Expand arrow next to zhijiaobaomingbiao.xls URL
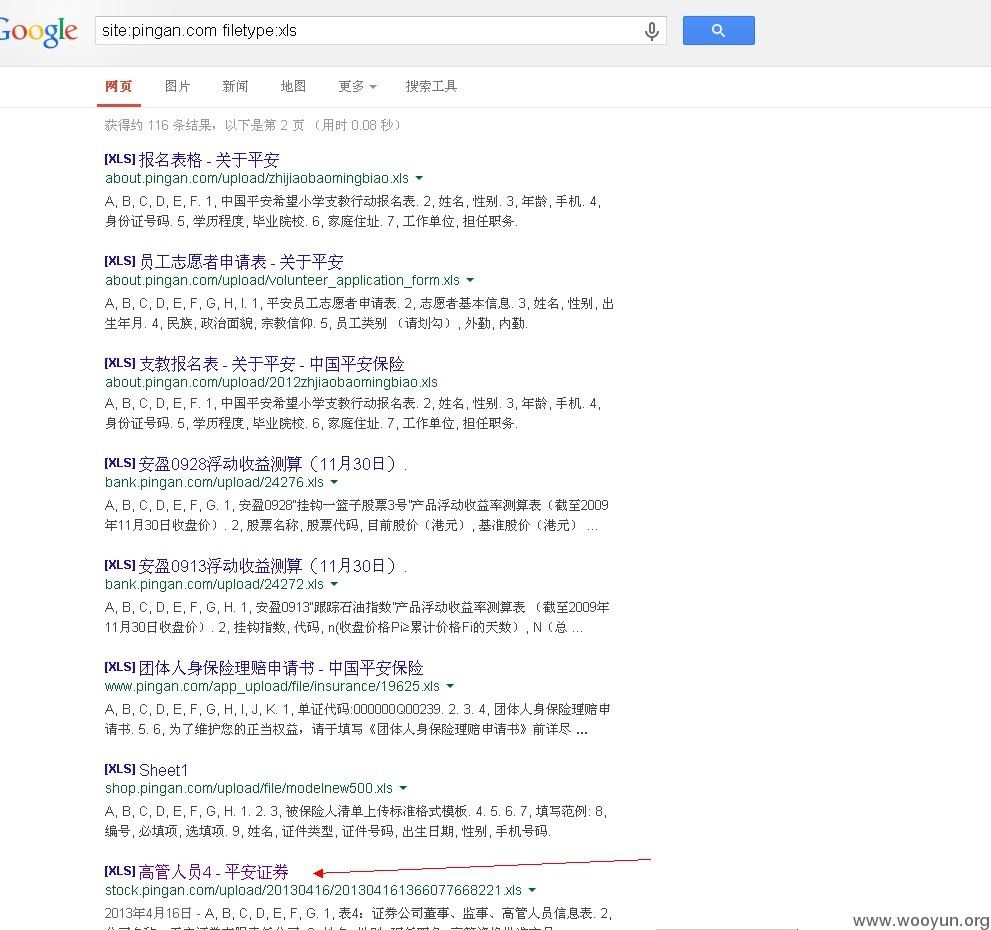This screenshot has width=991, height=930. coord(419,178)
